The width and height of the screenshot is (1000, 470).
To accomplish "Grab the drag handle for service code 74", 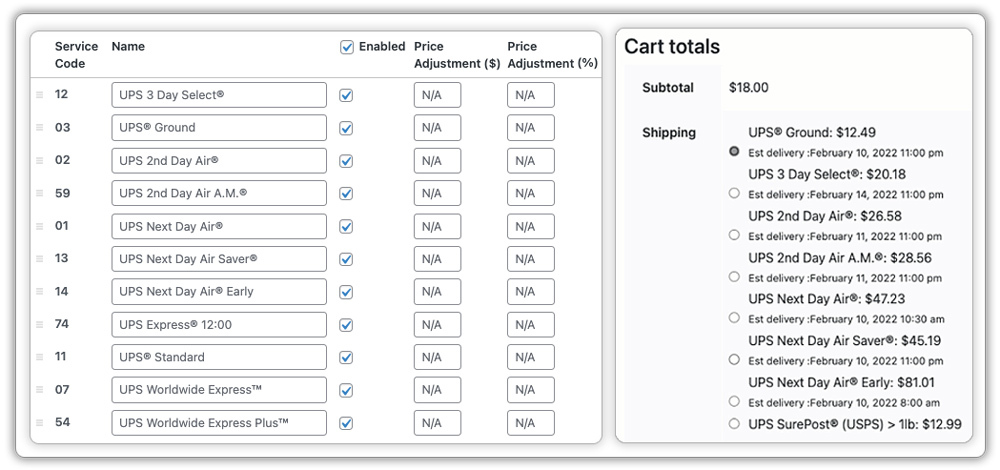I will point(40,325).
